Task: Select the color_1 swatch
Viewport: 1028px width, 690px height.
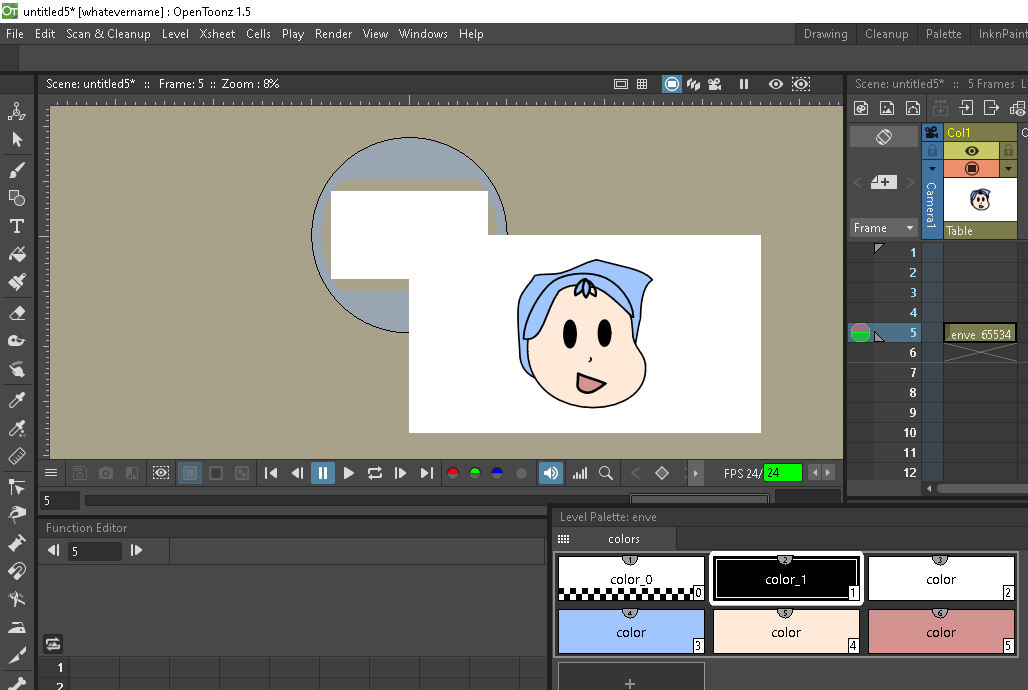Action: [x=785, y=578]
